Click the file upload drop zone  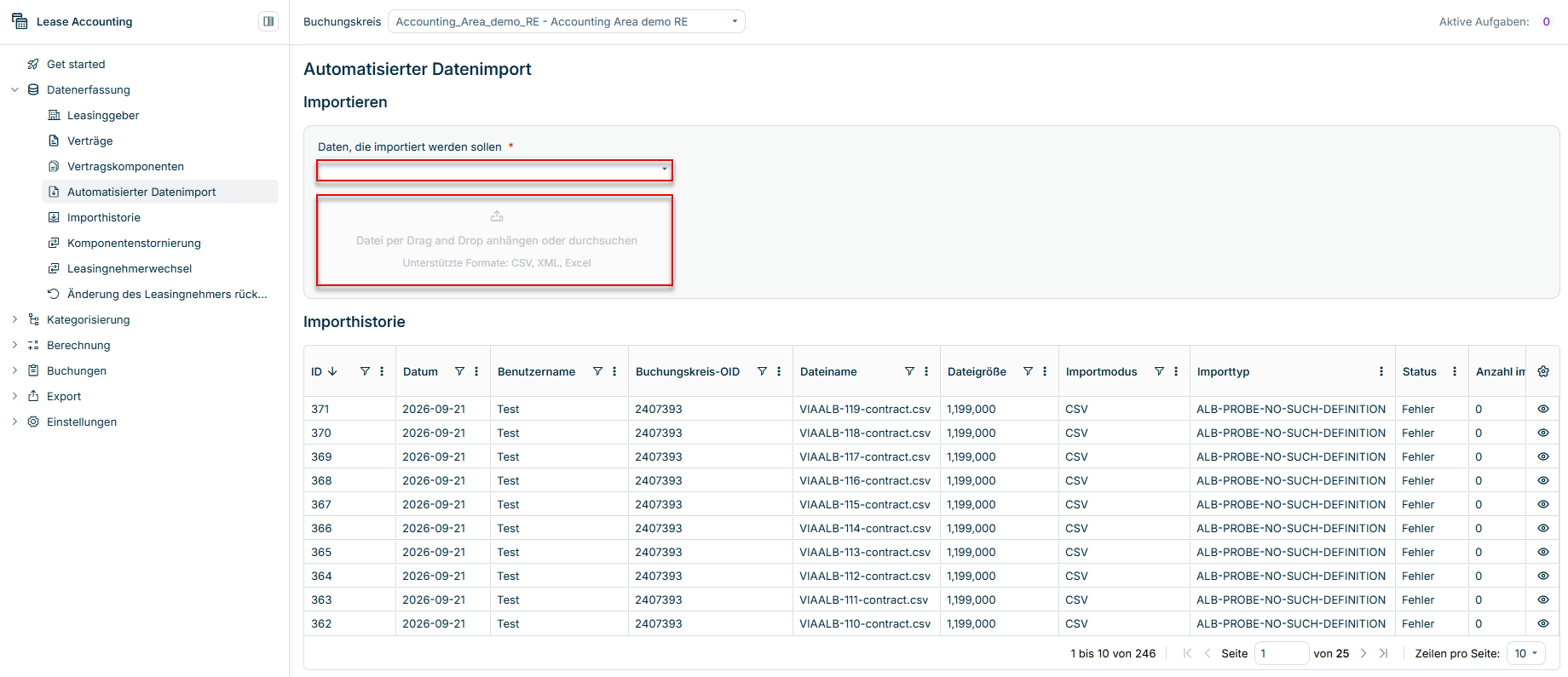494,240
